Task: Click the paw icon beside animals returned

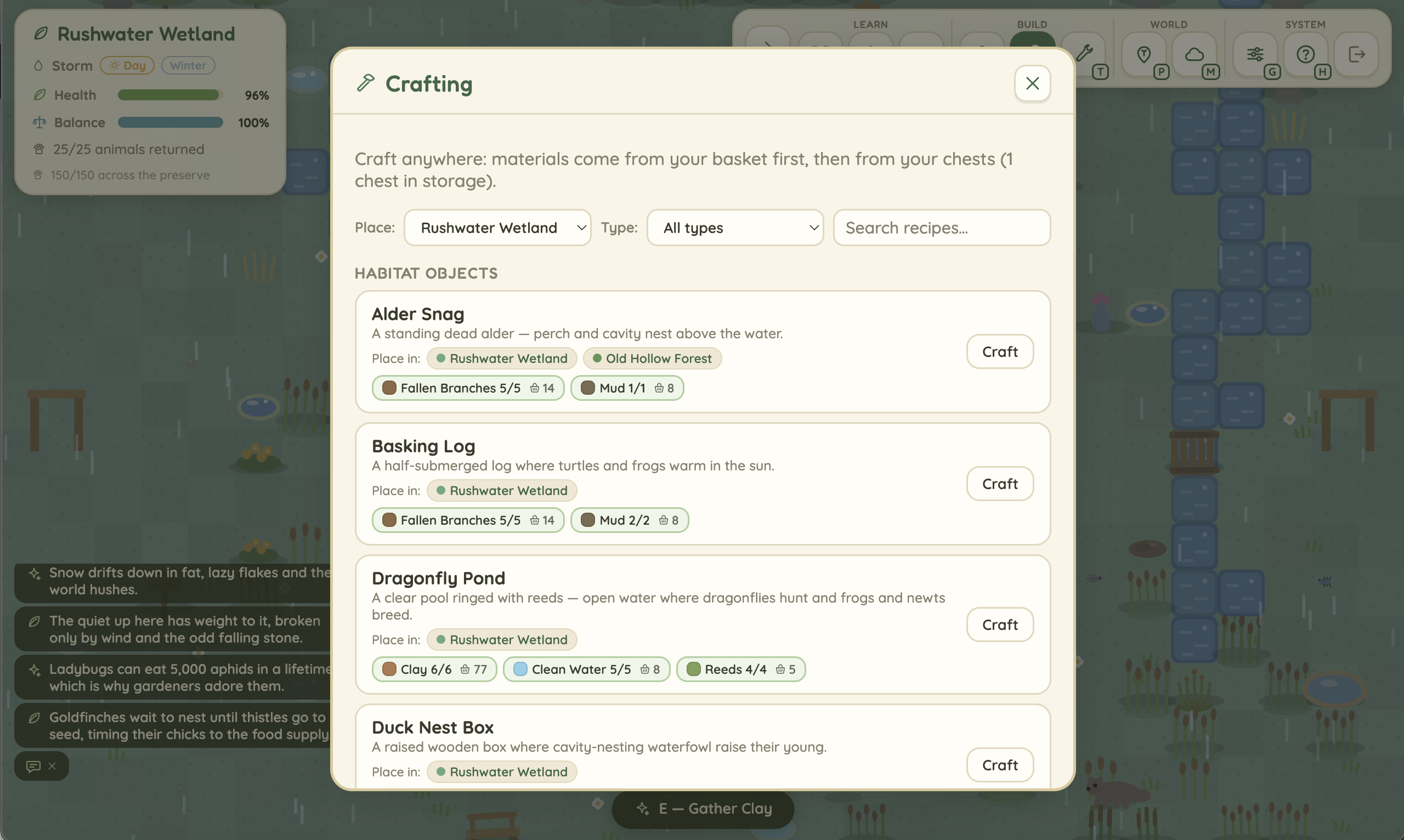Action: click(38, 150)
